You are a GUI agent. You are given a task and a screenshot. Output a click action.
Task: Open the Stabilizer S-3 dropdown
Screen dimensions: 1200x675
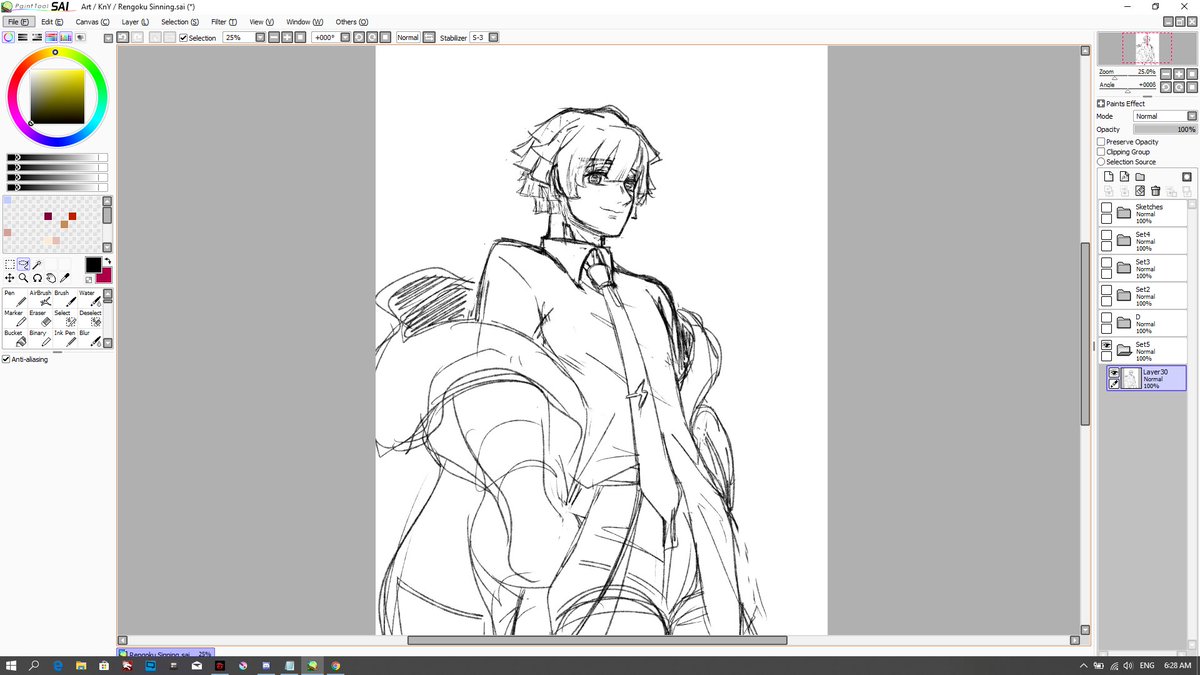pos(493,38)
